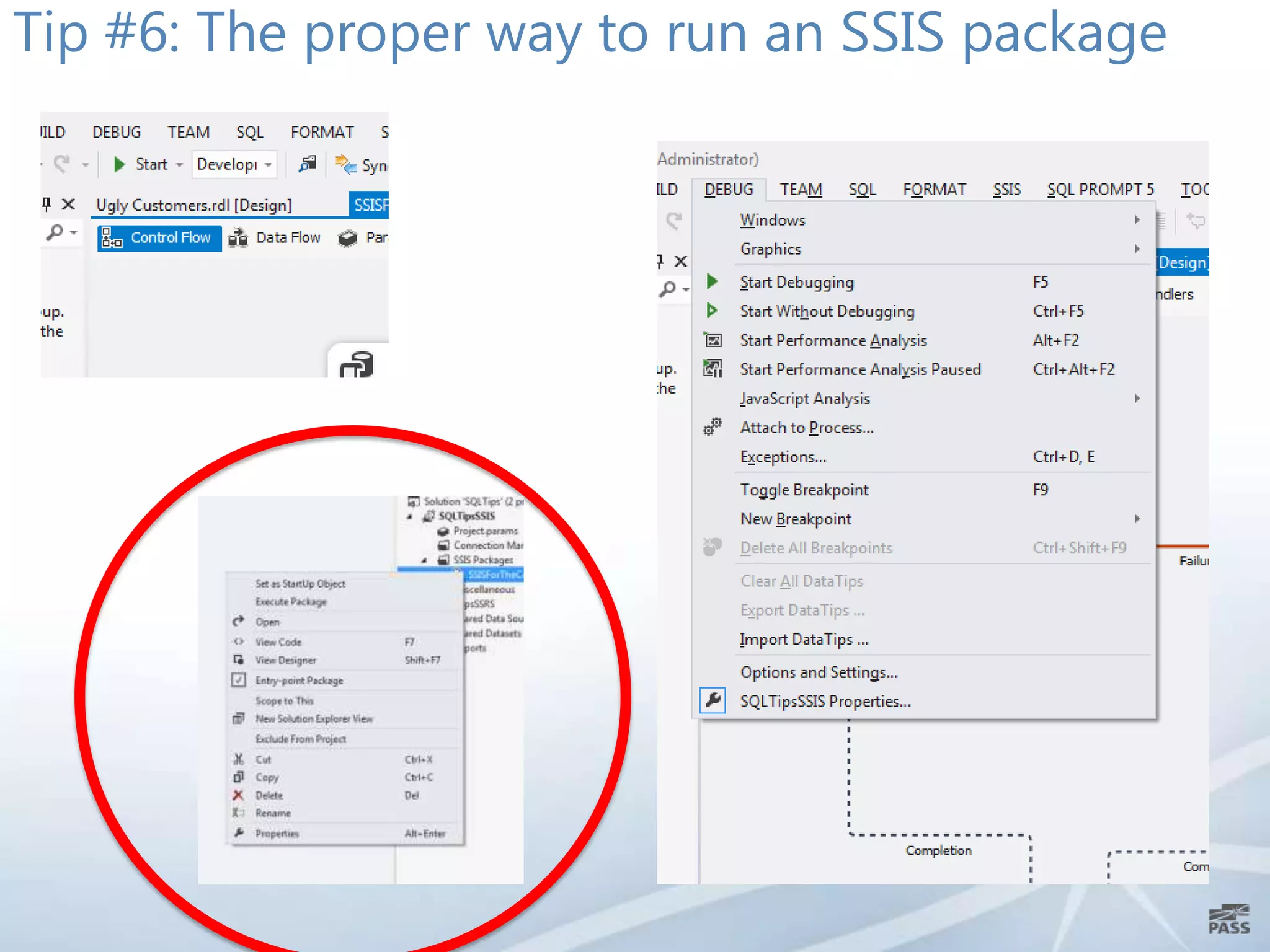Click the Attach to Process gears icon
The width and height of the screenshot is (1270, 952).
[x=713, y=426]
